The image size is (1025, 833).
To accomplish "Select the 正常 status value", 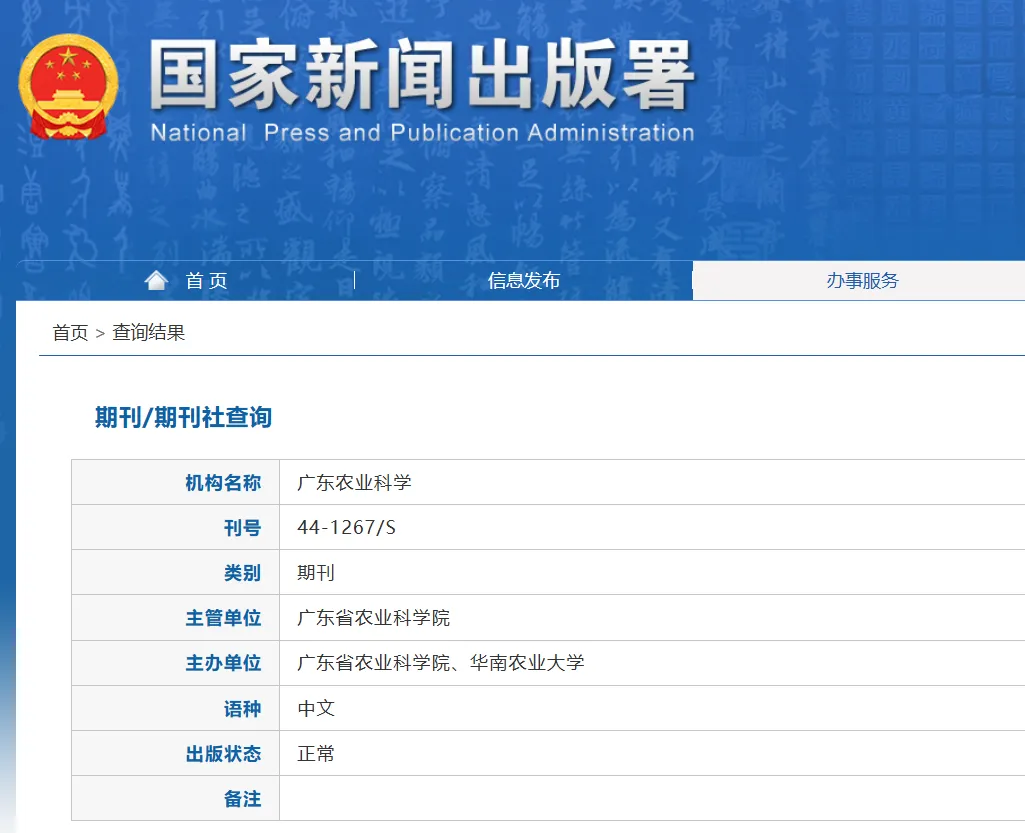I will coord(316,753).
